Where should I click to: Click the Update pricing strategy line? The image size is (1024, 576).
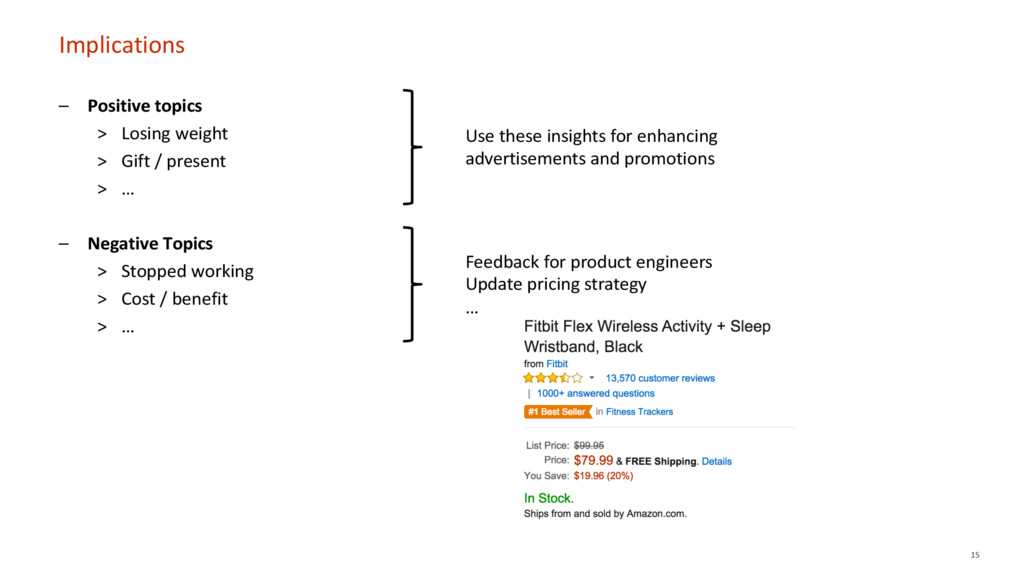tap(556, 284)
